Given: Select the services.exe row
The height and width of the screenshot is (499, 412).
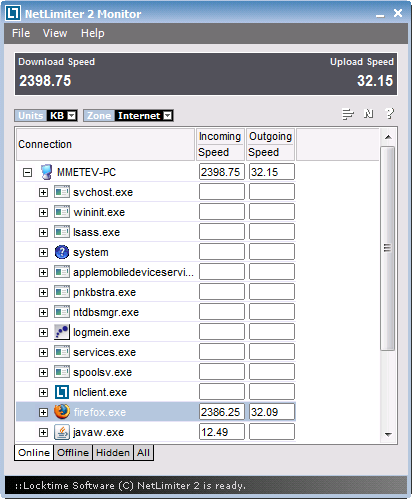Looking at the screenshot, I should (x=156, y=352).
